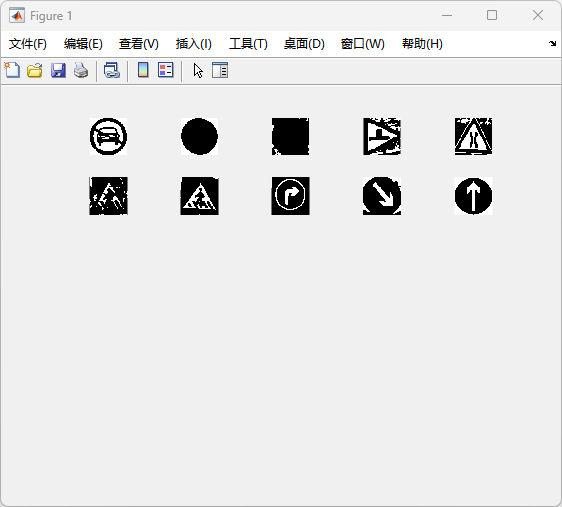Save figure with the floppy disk icon

tap(58, 70)
